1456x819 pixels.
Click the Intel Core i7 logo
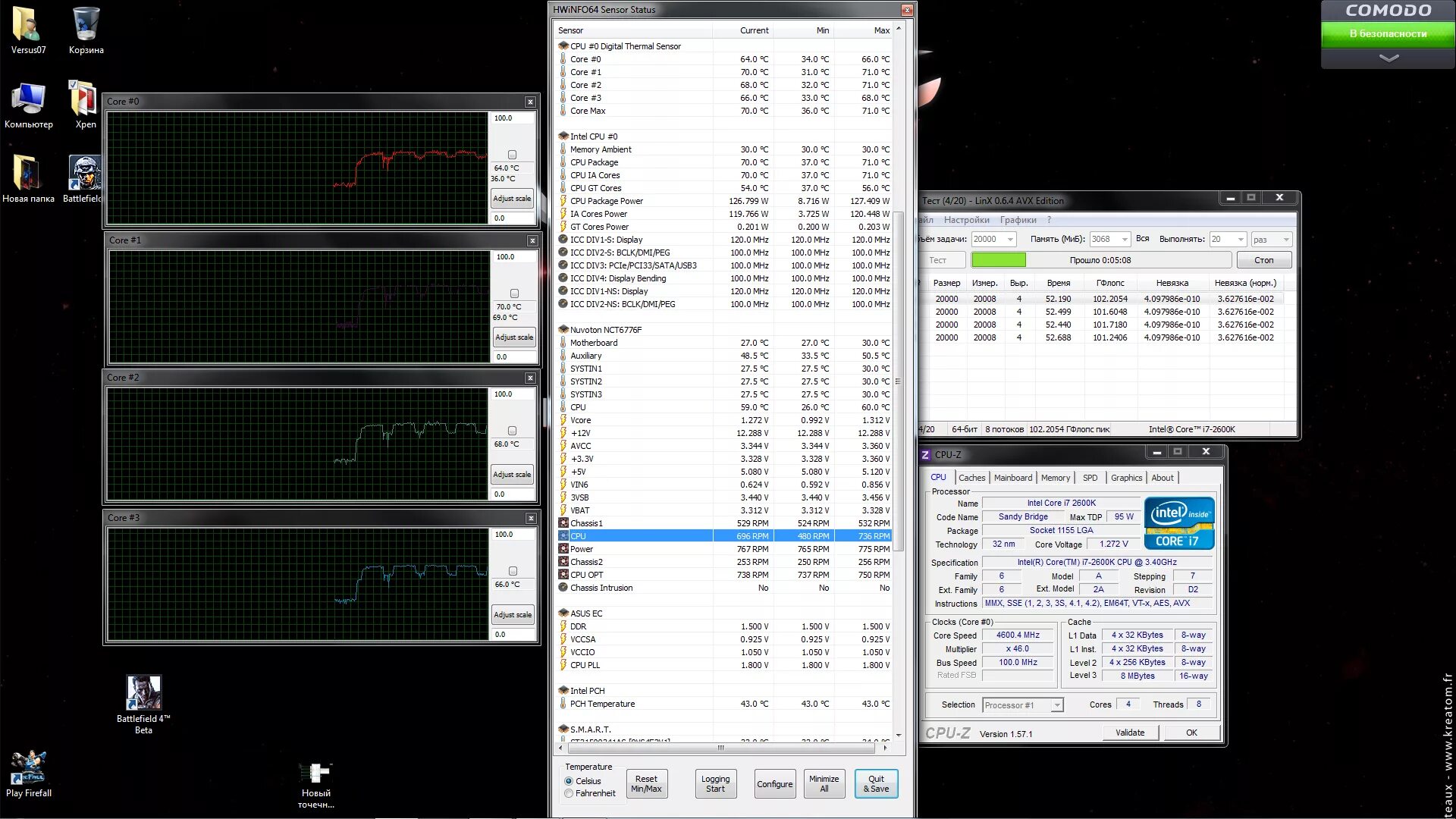pos(1178,523)
